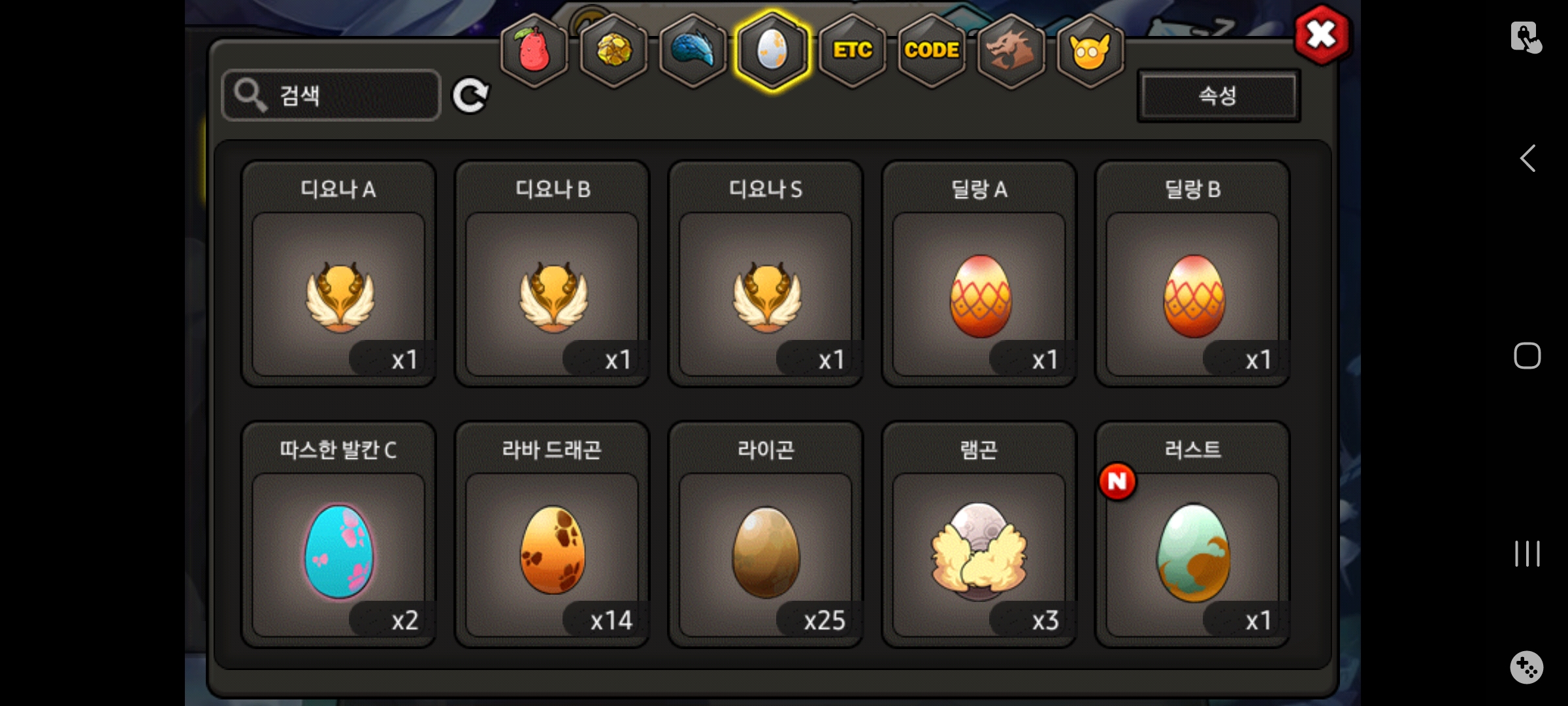1568x706 pixels.
Task: Choose the 따스한 발칸 C blue egg
Action: (338, 535)
